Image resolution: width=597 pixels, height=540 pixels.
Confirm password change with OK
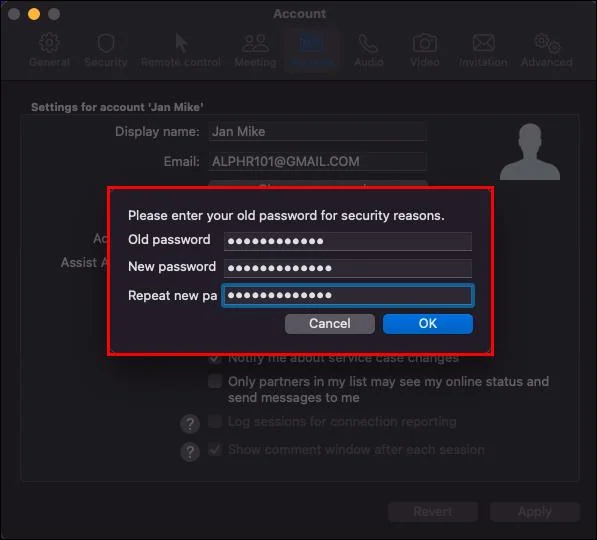tap(428, 324)
